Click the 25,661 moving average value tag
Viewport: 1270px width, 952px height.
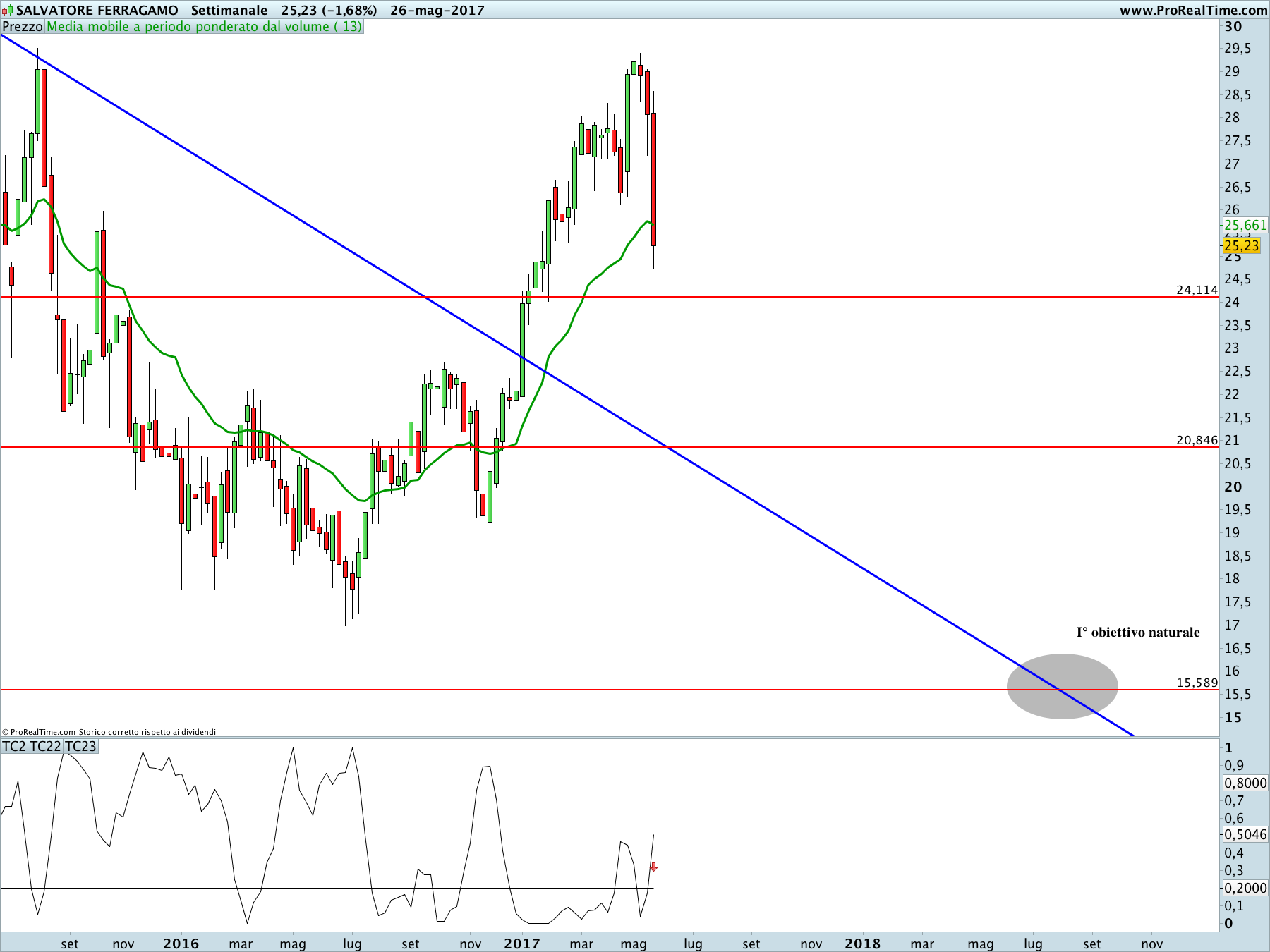(1245, 225)
